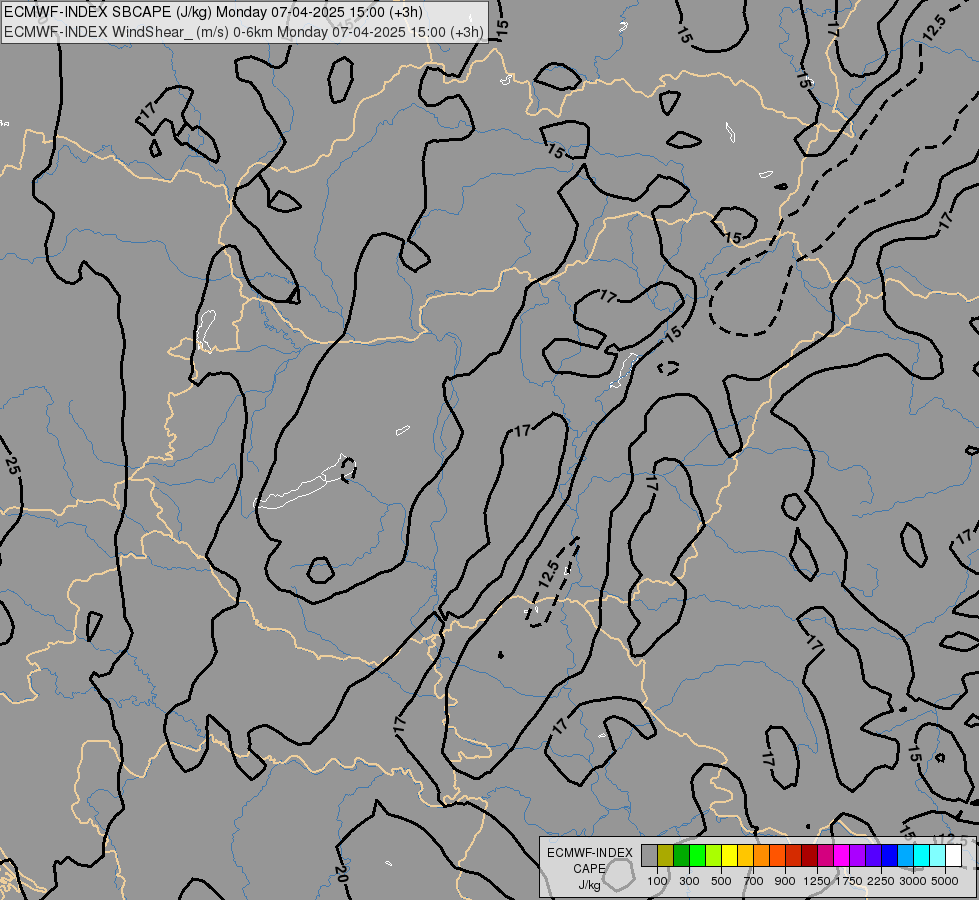Click the dark maroon red legend swatch
979x900 pixels.
coord(810,856)
